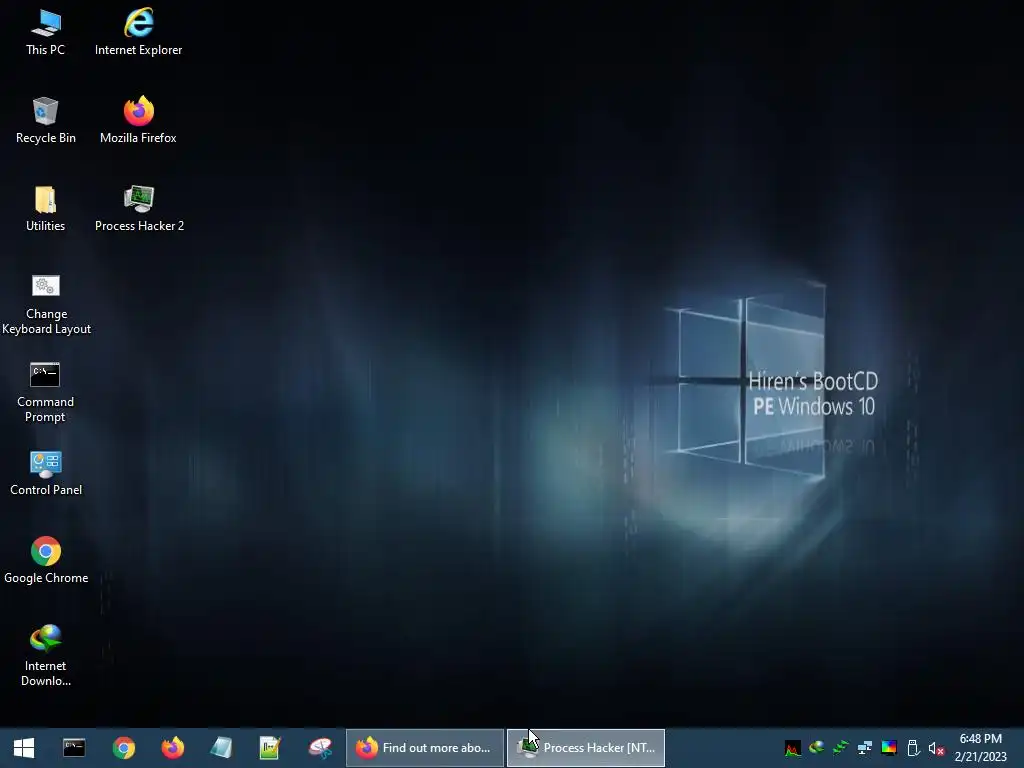Click Internet Download Manager tray icon
The width and height of the screenshot is (1024, 768).
pos(816,748)
